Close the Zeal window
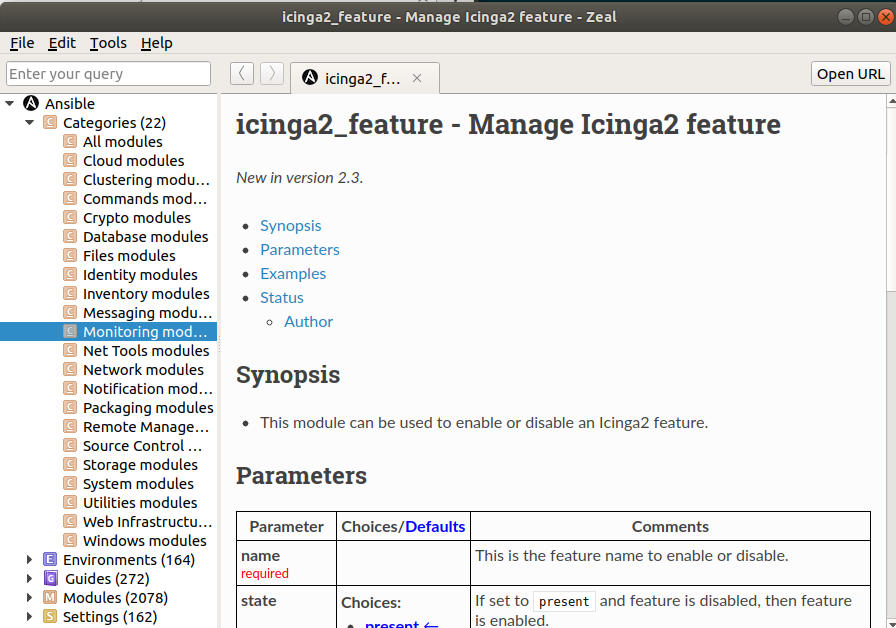 click(886, 17)
